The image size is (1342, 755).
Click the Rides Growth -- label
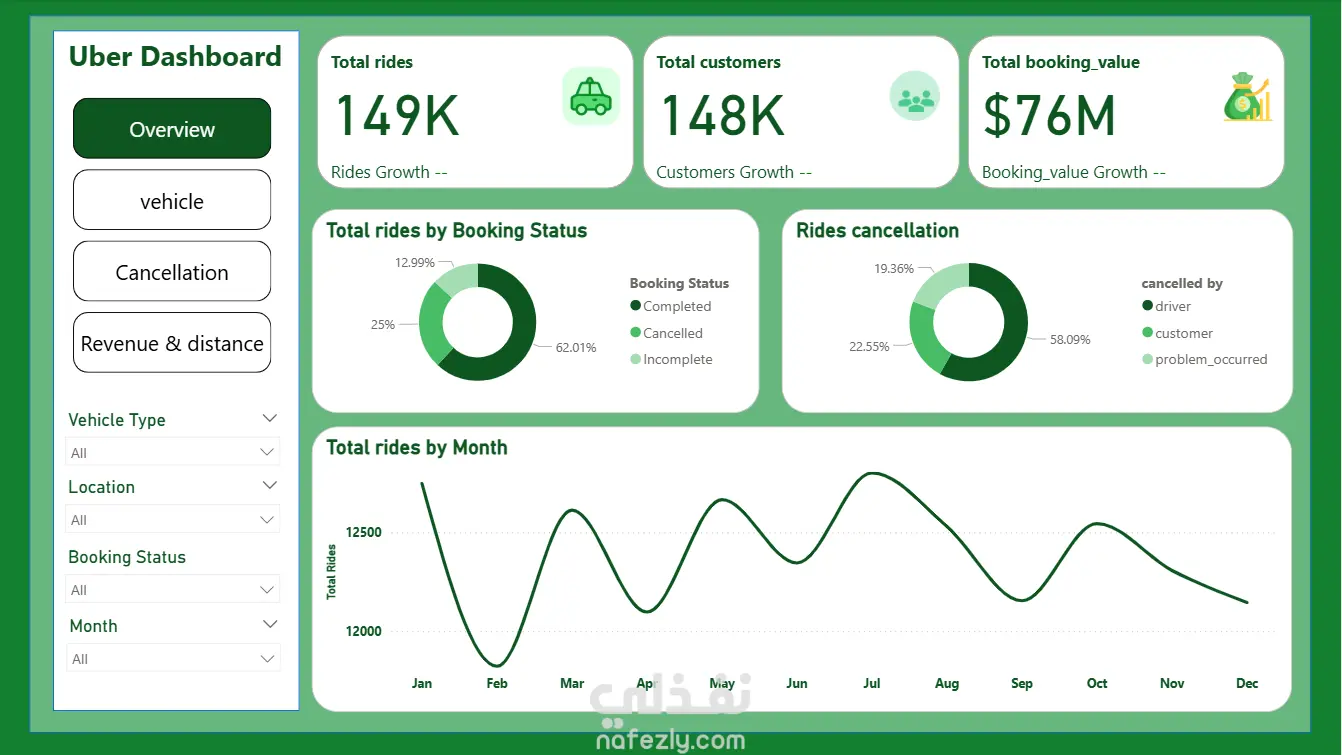tap(389, 172)
